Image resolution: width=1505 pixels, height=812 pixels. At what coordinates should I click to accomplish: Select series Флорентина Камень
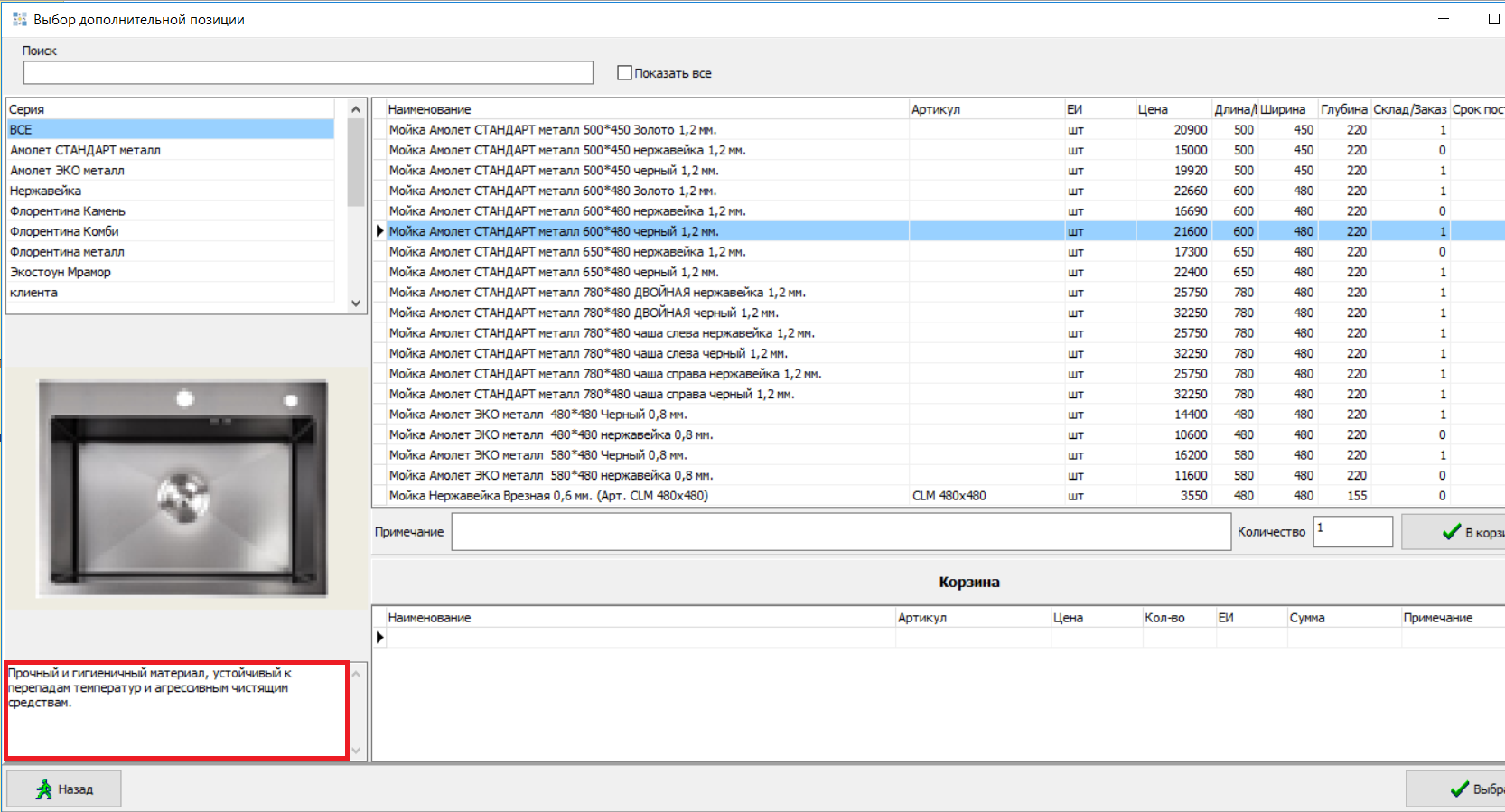[68, 211]
